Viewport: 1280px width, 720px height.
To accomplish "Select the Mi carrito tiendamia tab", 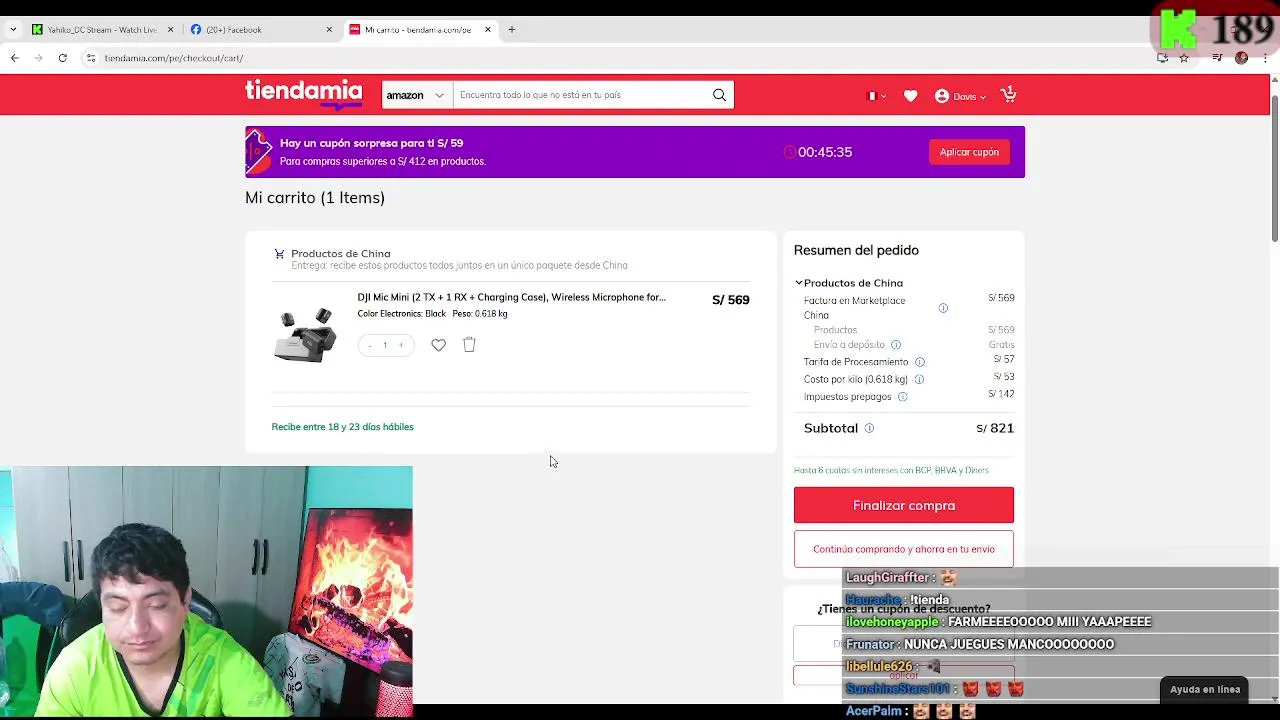I will [418, 30].
